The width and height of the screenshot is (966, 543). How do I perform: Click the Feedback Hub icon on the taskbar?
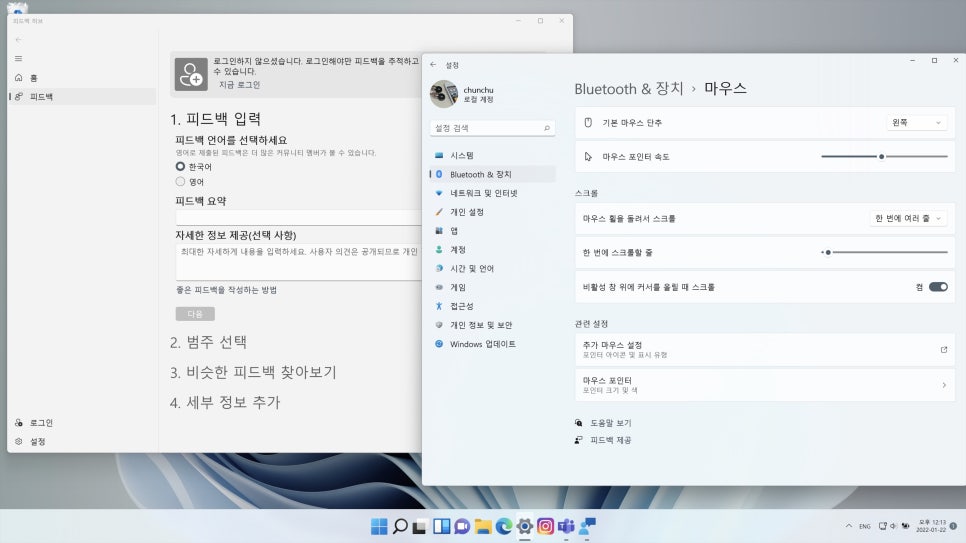pos(587,526)
